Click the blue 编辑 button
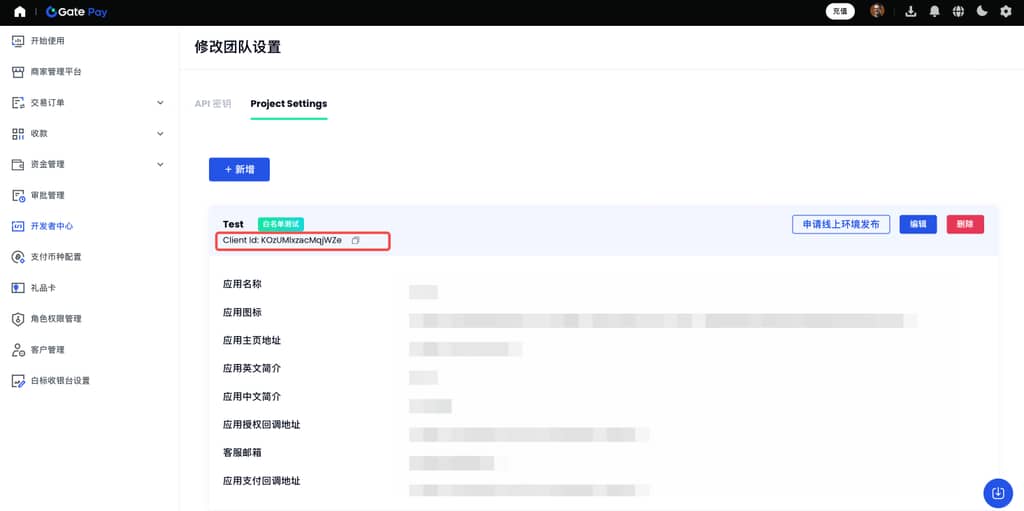Screen dimensions: 1024x511 [917, 224]
